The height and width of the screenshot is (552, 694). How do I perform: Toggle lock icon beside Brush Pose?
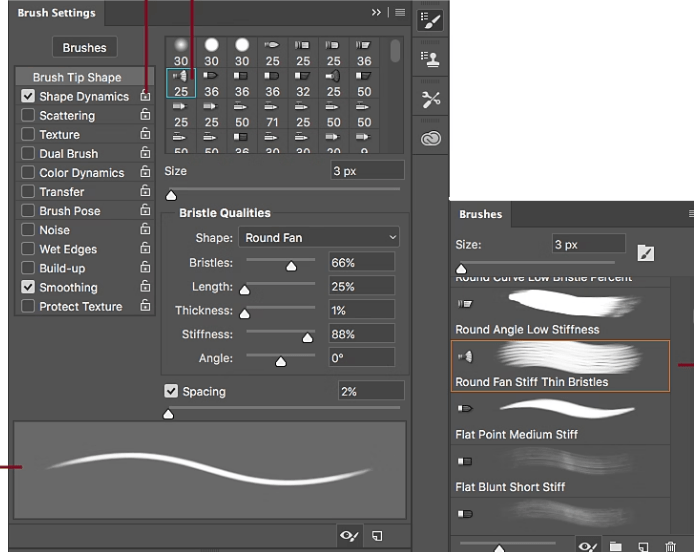tap(145, 210)
